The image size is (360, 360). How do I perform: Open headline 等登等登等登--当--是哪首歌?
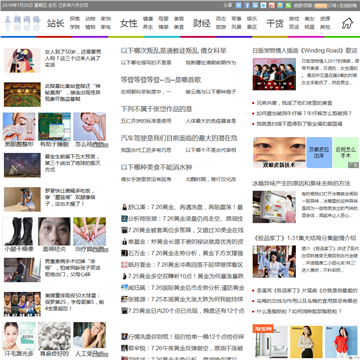click(161, 80)
